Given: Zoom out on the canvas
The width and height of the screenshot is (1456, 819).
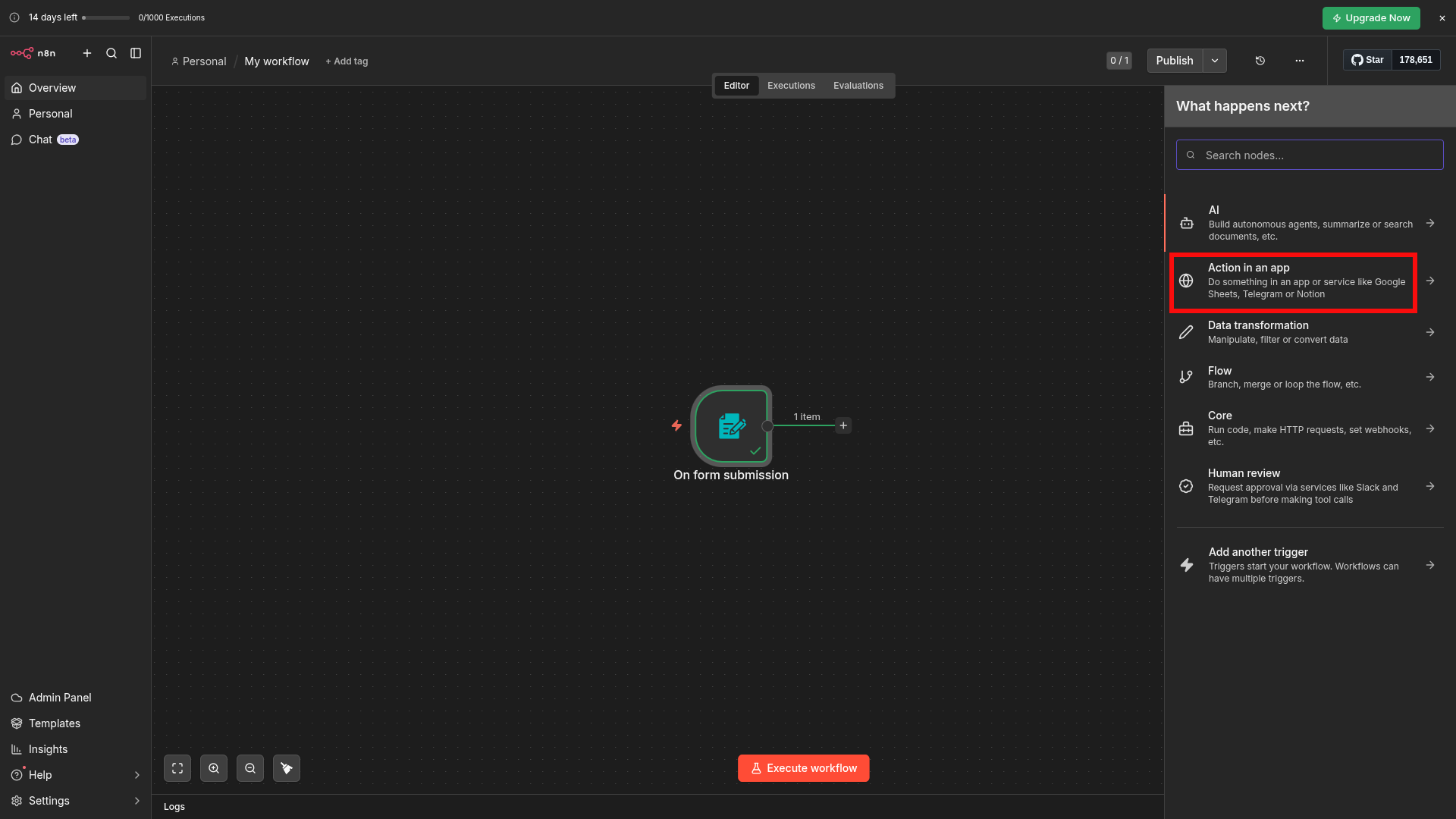Looking at the screenshot, I should point(250,768).
